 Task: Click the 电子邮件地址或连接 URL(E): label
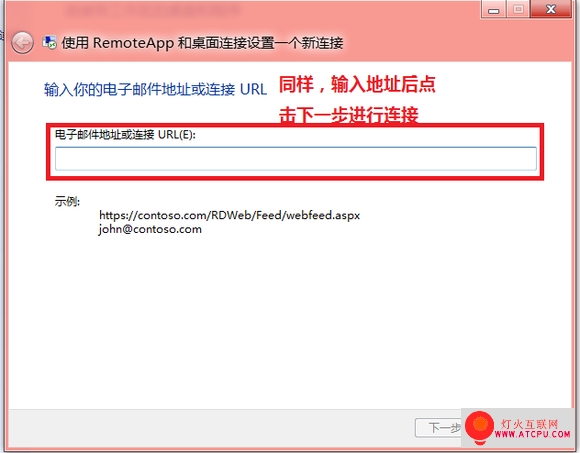125,135
